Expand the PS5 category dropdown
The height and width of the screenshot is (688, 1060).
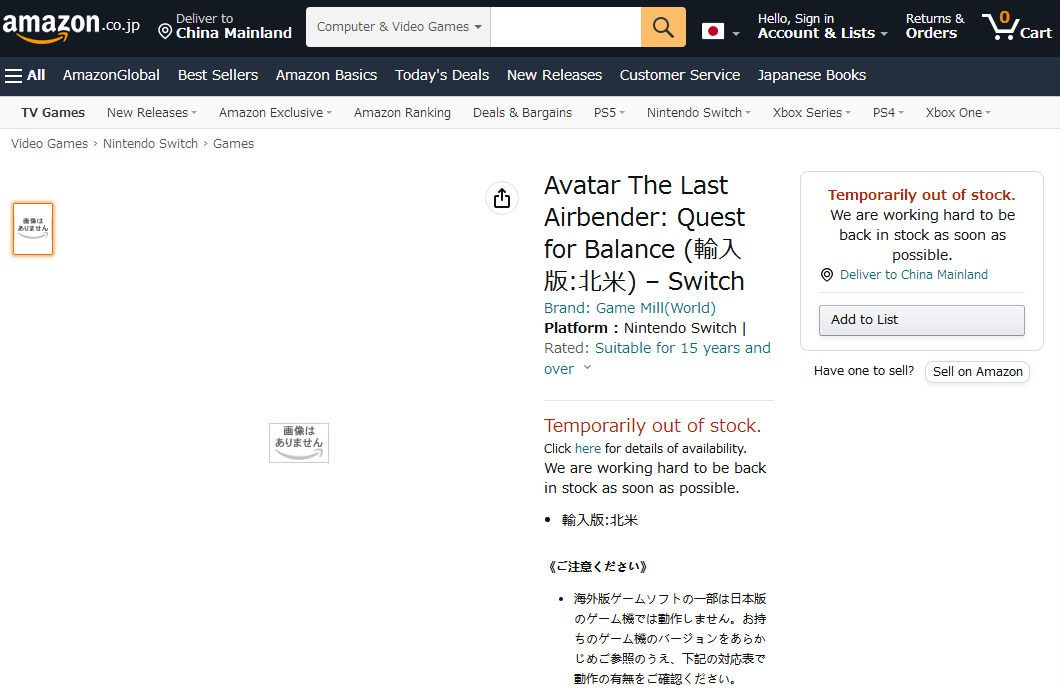609,113
